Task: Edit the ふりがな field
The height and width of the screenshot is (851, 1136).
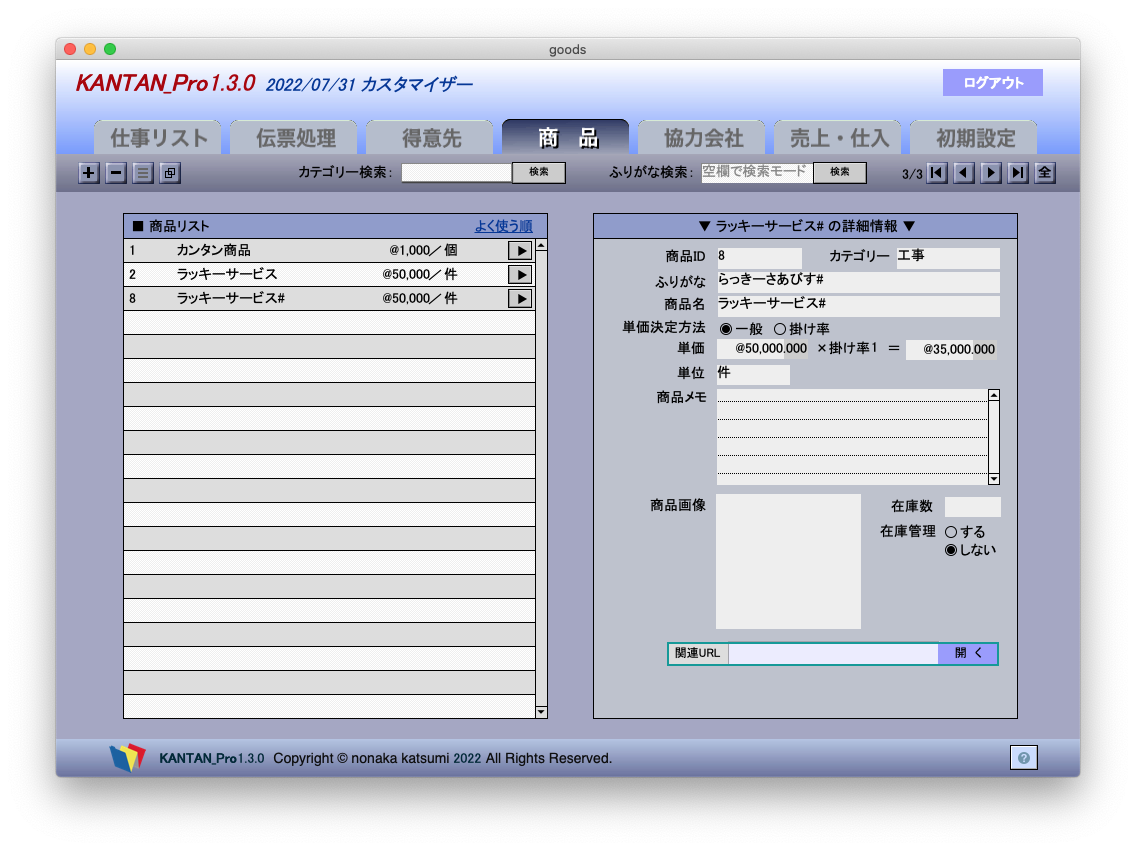Action: [x=859, y=281]
